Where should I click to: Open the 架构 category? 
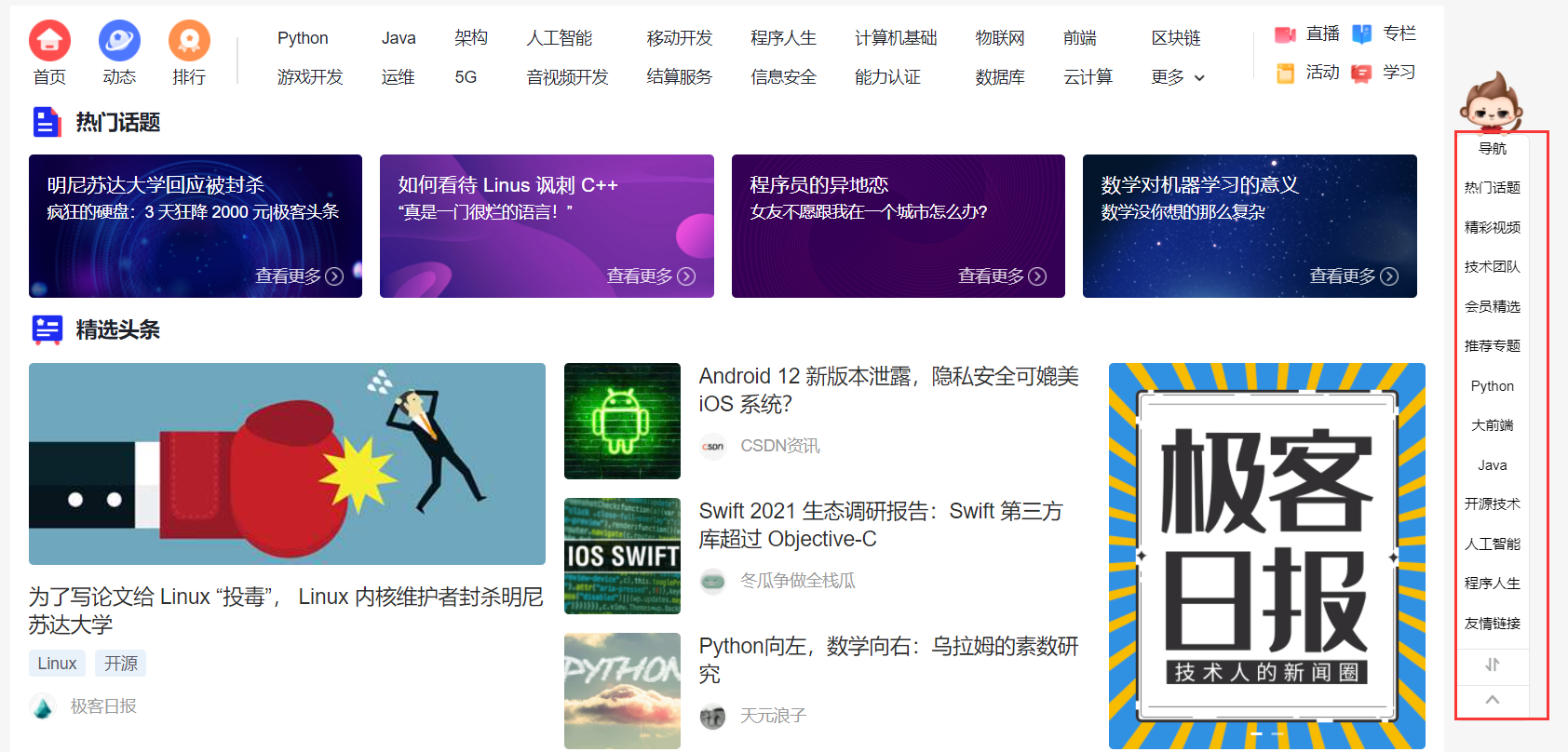tap(471, 38)
